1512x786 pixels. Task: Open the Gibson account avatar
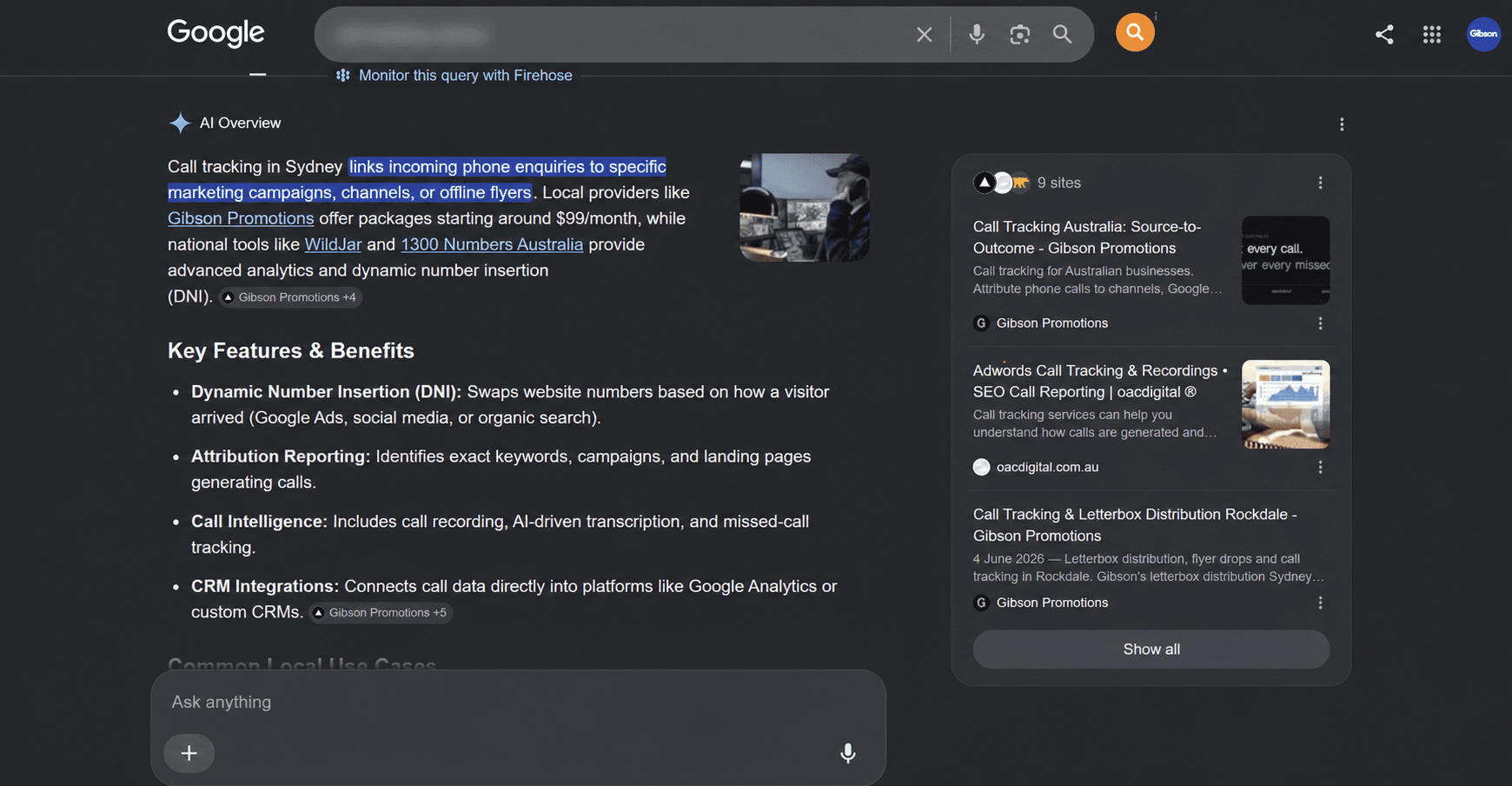click(1483, 34)
